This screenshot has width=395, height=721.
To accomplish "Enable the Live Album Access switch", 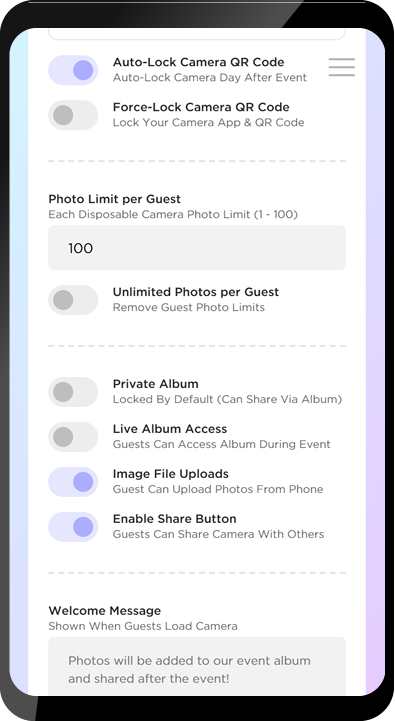I will (x=73, y=437).
